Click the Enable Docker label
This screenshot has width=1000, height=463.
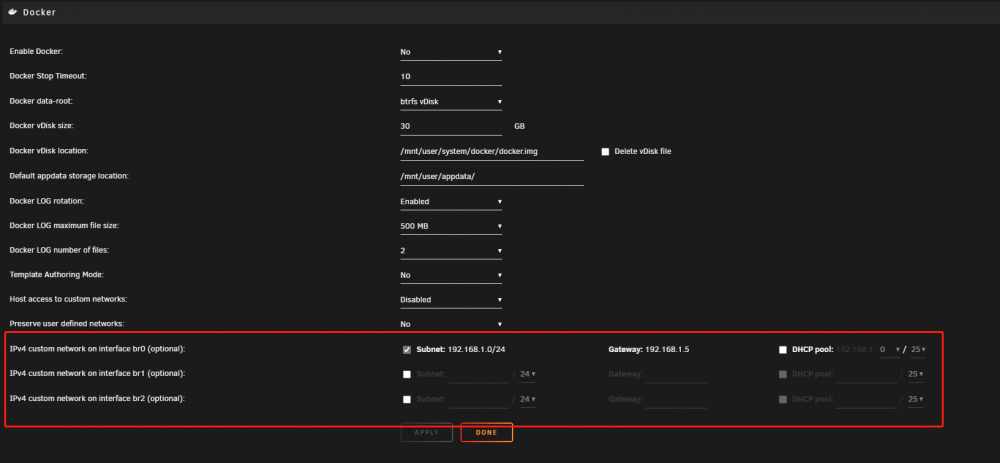point(36,52)
